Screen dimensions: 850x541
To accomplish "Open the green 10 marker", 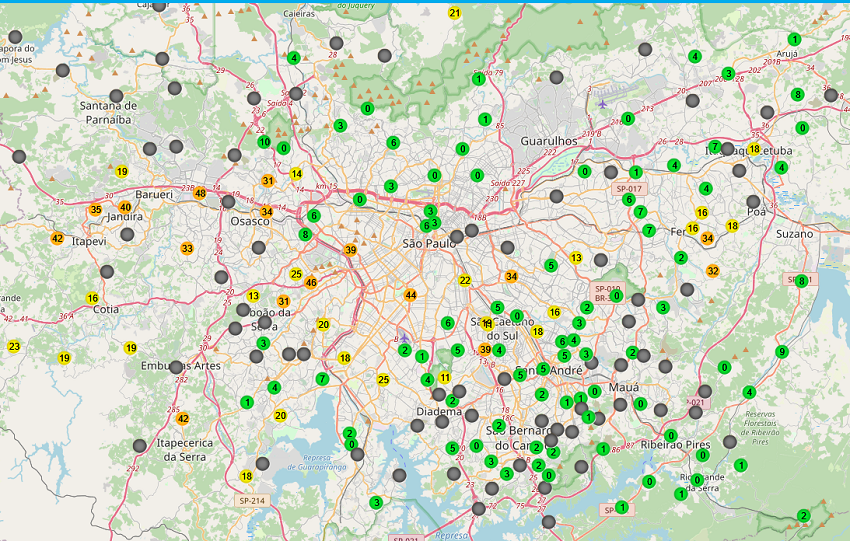I will click(264, 143).
